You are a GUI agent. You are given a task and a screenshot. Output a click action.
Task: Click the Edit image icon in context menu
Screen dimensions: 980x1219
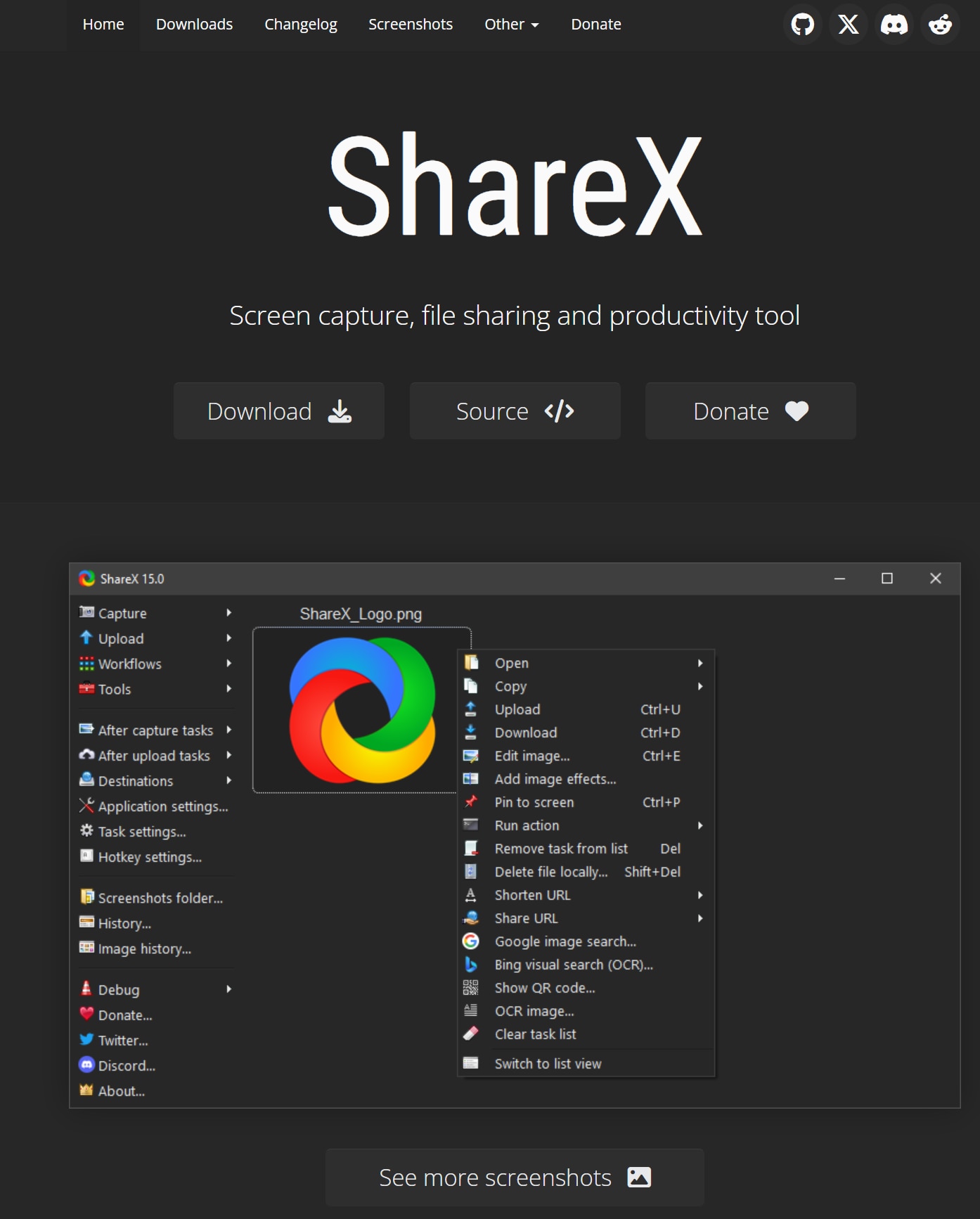tap(471, 755)
